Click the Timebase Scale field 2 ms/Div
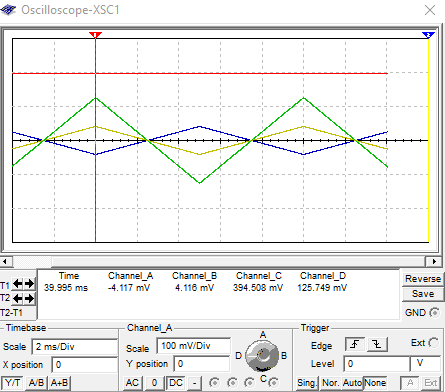445x392 pixels. coord(75,347)
